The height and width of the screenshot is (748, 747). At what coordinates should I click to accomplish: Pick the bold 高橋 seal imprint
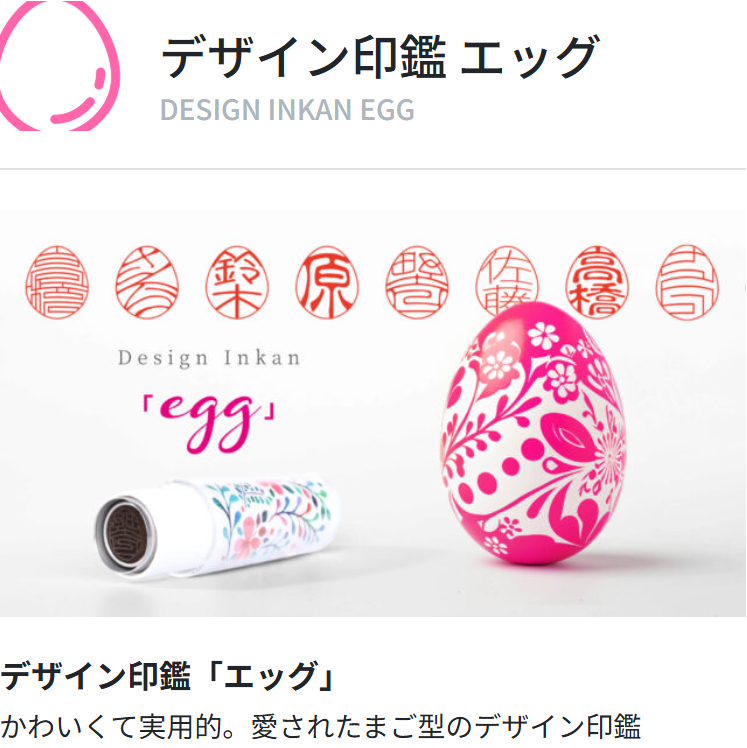coord(597,282)
